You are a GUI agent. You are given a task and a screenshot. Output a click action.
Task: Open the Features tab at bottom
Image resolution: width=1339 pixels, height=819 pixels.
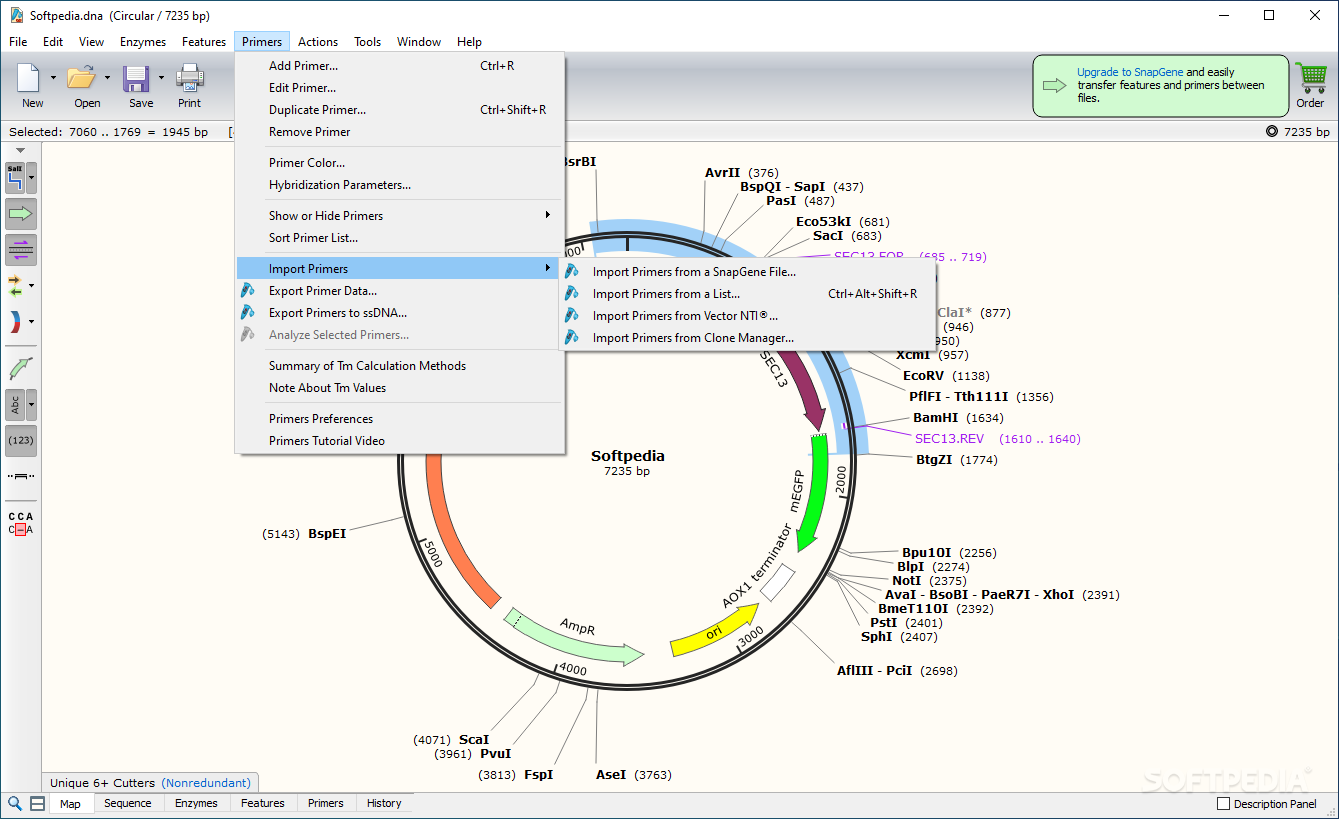tap(263, 803)
